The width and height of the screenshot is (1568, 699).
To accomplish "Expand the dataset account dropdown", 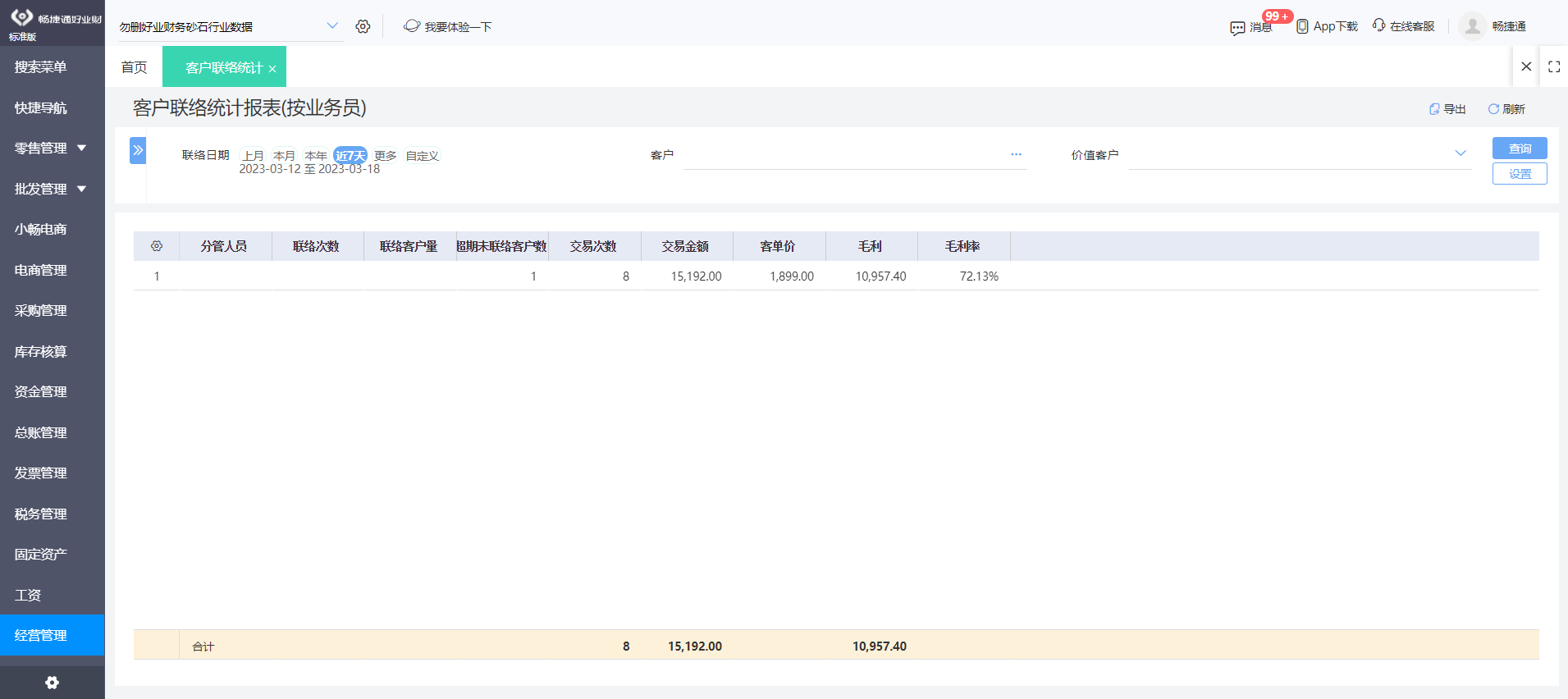I will pyautogui.click(x=332, y=25).
